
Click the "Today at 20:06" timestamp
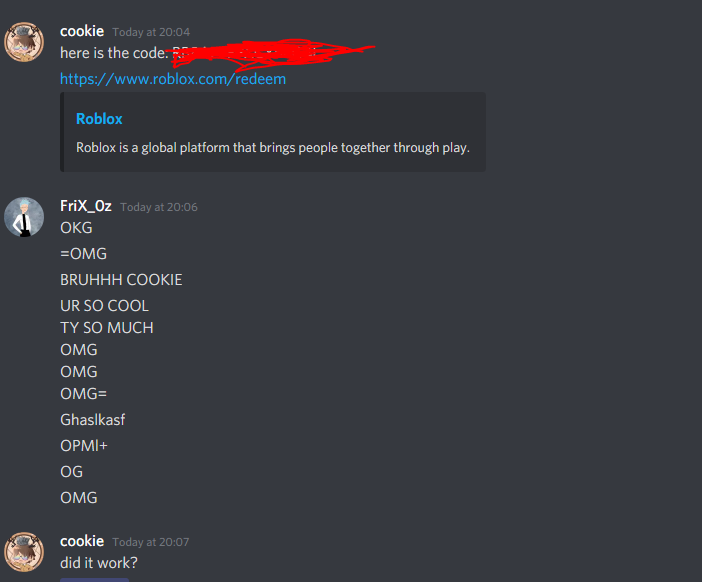[x=159, y=207]
